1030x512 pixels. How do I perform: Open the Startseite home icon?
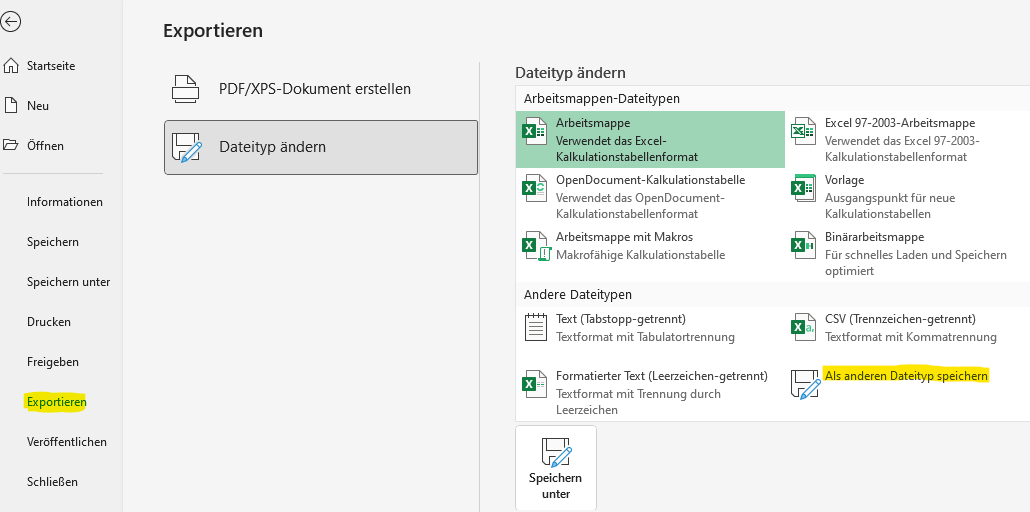(10, 66)
